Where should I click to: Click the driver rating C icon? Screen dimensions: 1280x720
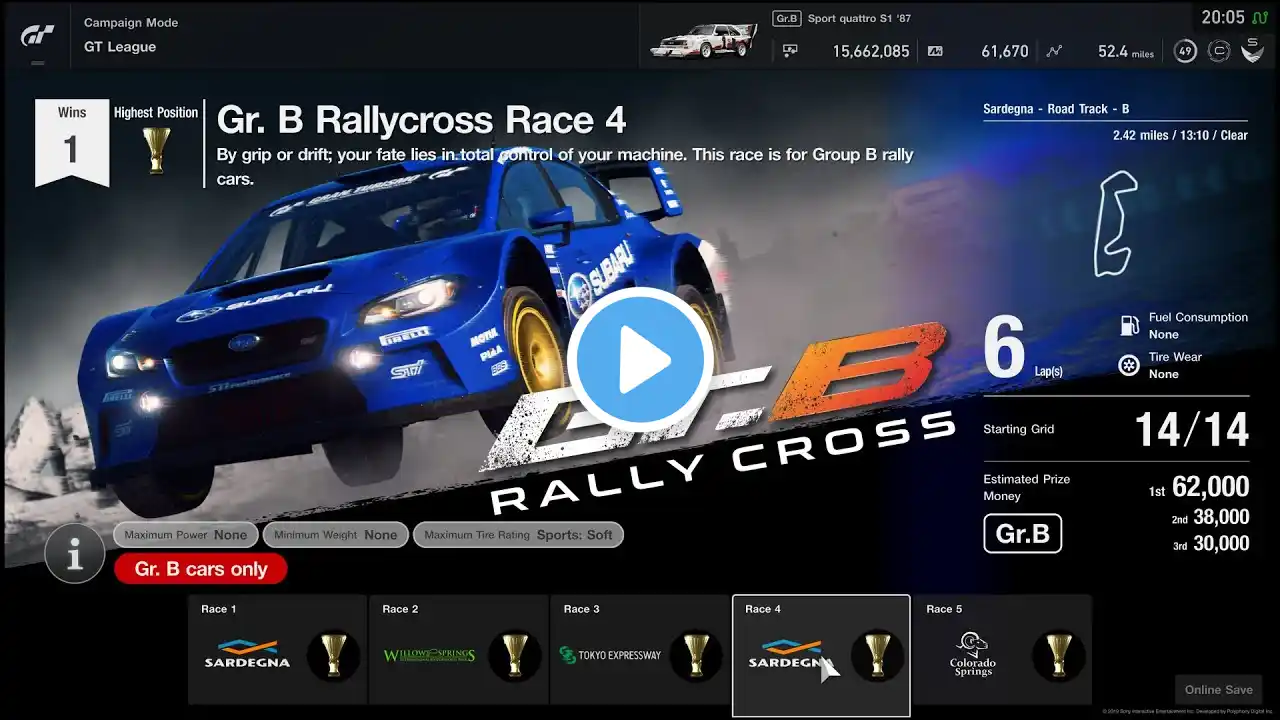(x=1218, y=51)
